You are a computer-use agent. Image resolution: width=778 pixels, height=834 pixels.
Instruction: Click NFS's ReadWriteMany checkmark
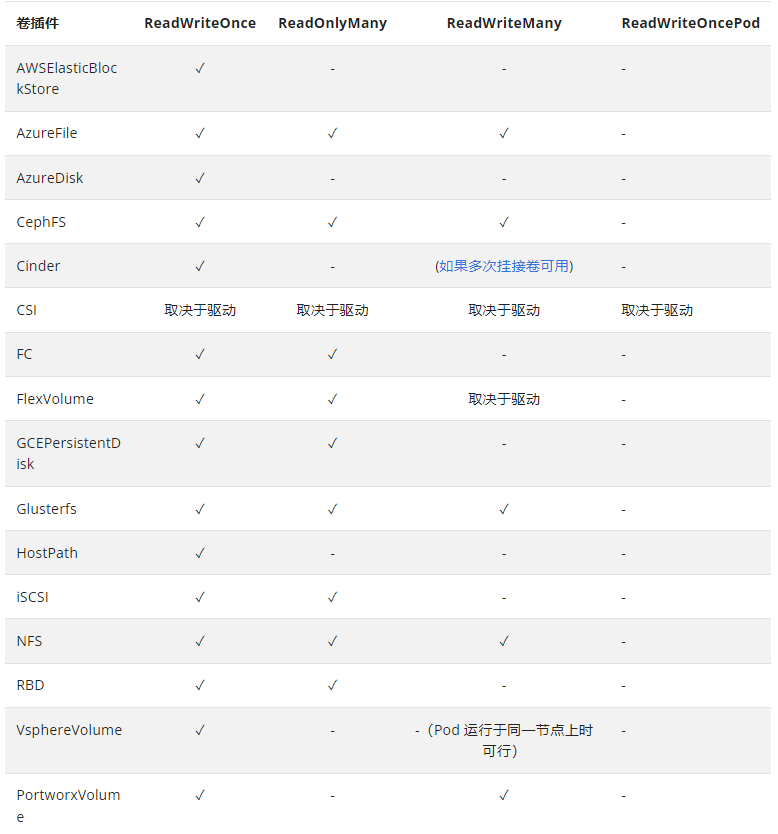pos(504,641)
